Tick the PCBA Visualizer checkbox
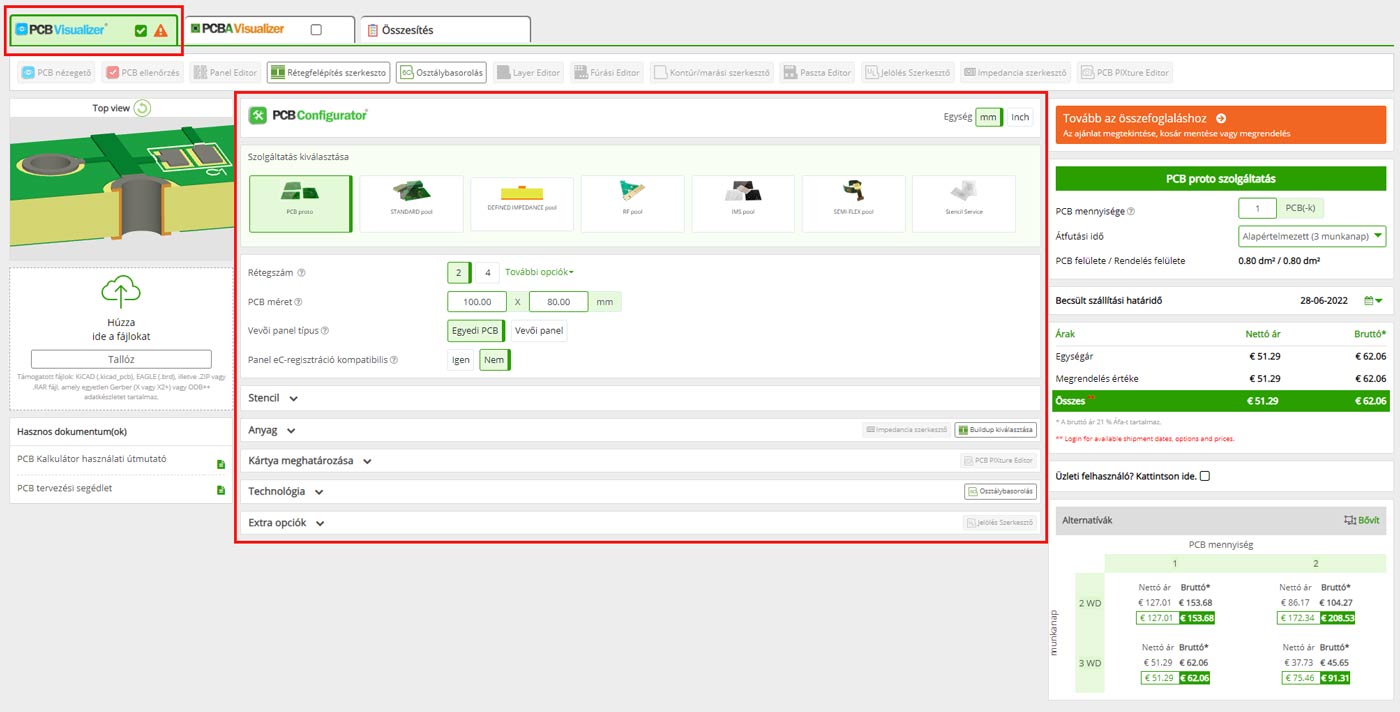1400x712 pixels. pyautogui.click(x=316, y=30)
